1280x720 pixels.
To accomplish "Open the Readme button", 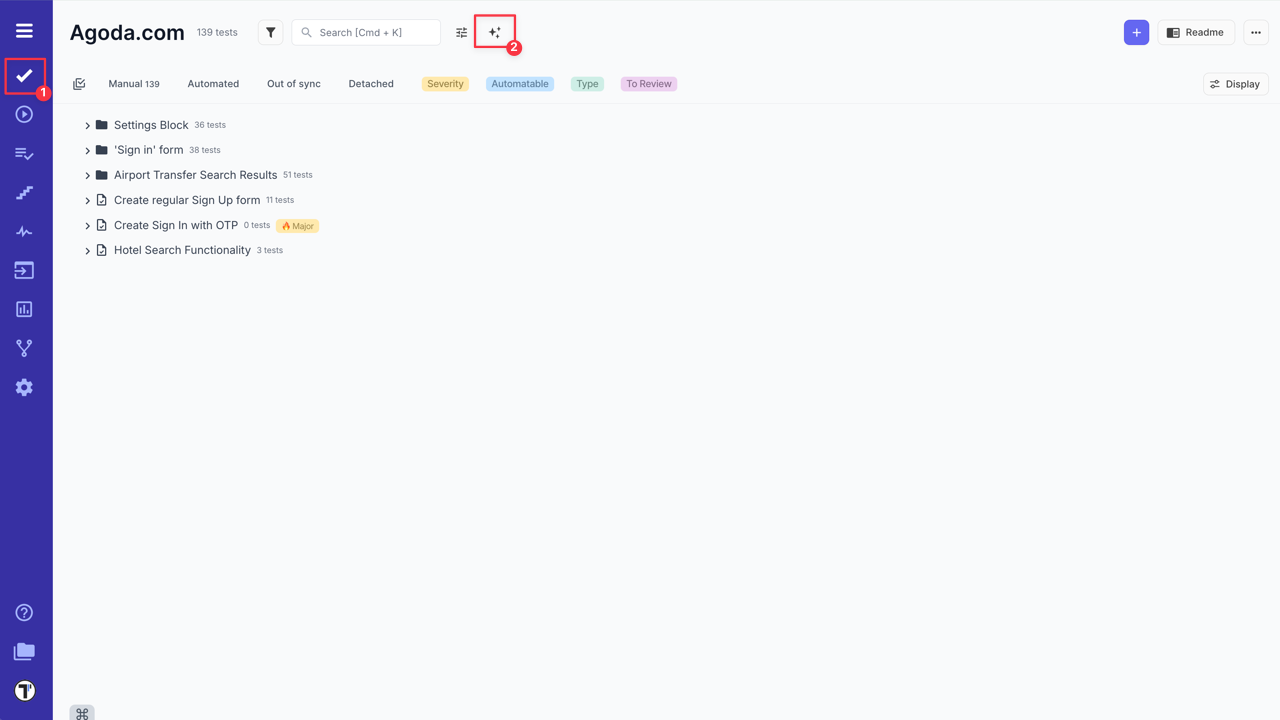I will (x=1196, y=32).
